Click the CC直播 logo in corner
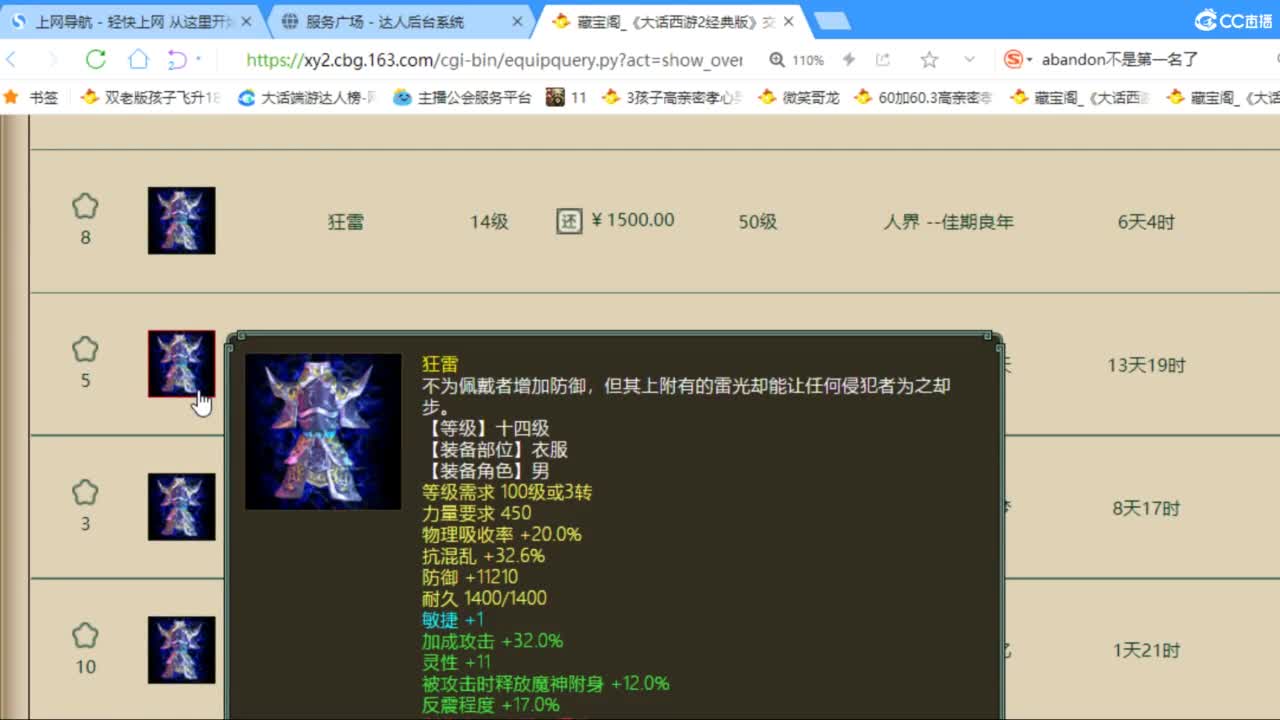The image size is (1280, 720). pos(1233,21)
